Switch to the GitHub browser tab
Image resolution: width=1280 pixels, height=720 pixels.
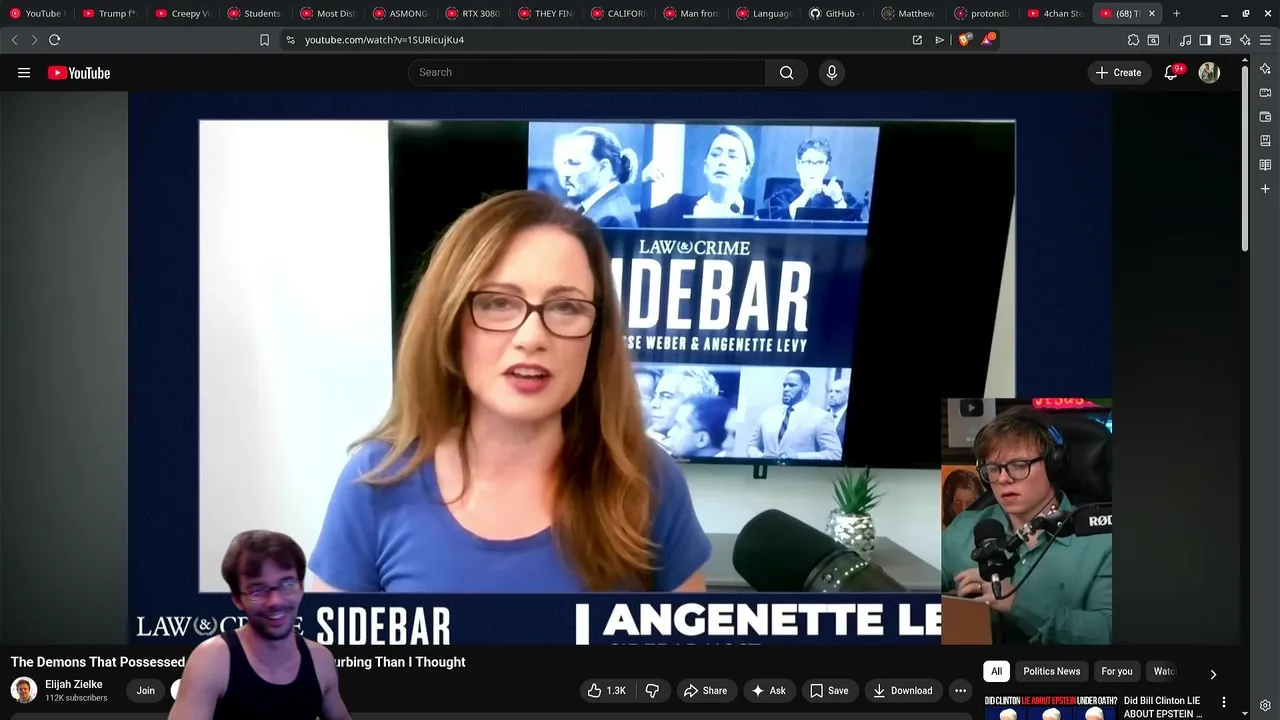836,13
